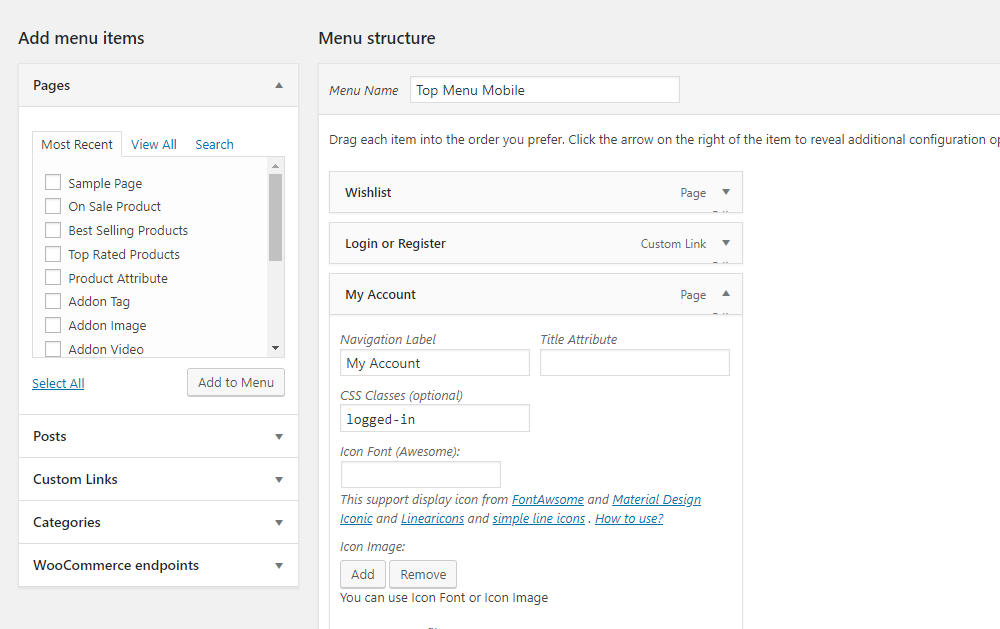The width and height of the screenshot is (1000, 629).
Task: Click the Icon Font (Awesome) input field
Action: pyautogui.click(x=421, y=475)
